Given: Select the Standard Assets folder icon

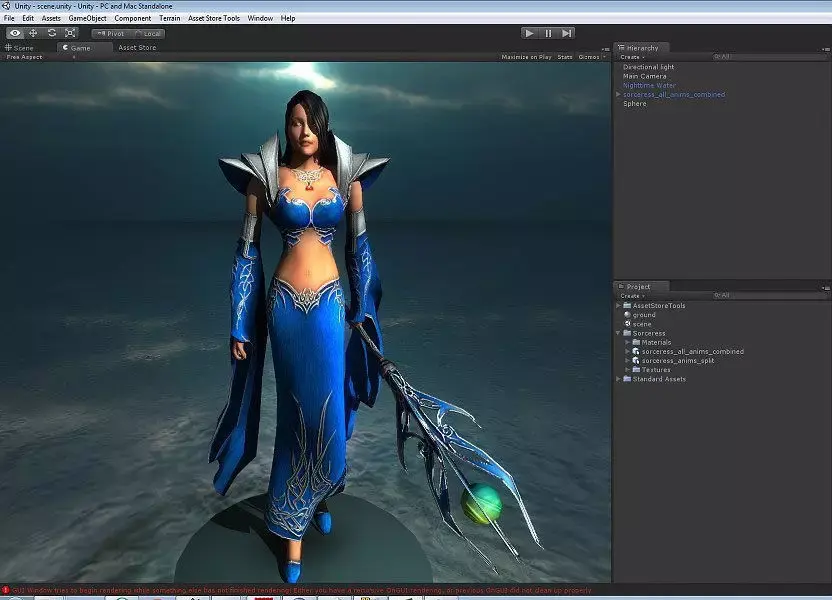Looking at the screenshot, I should 627,379.
